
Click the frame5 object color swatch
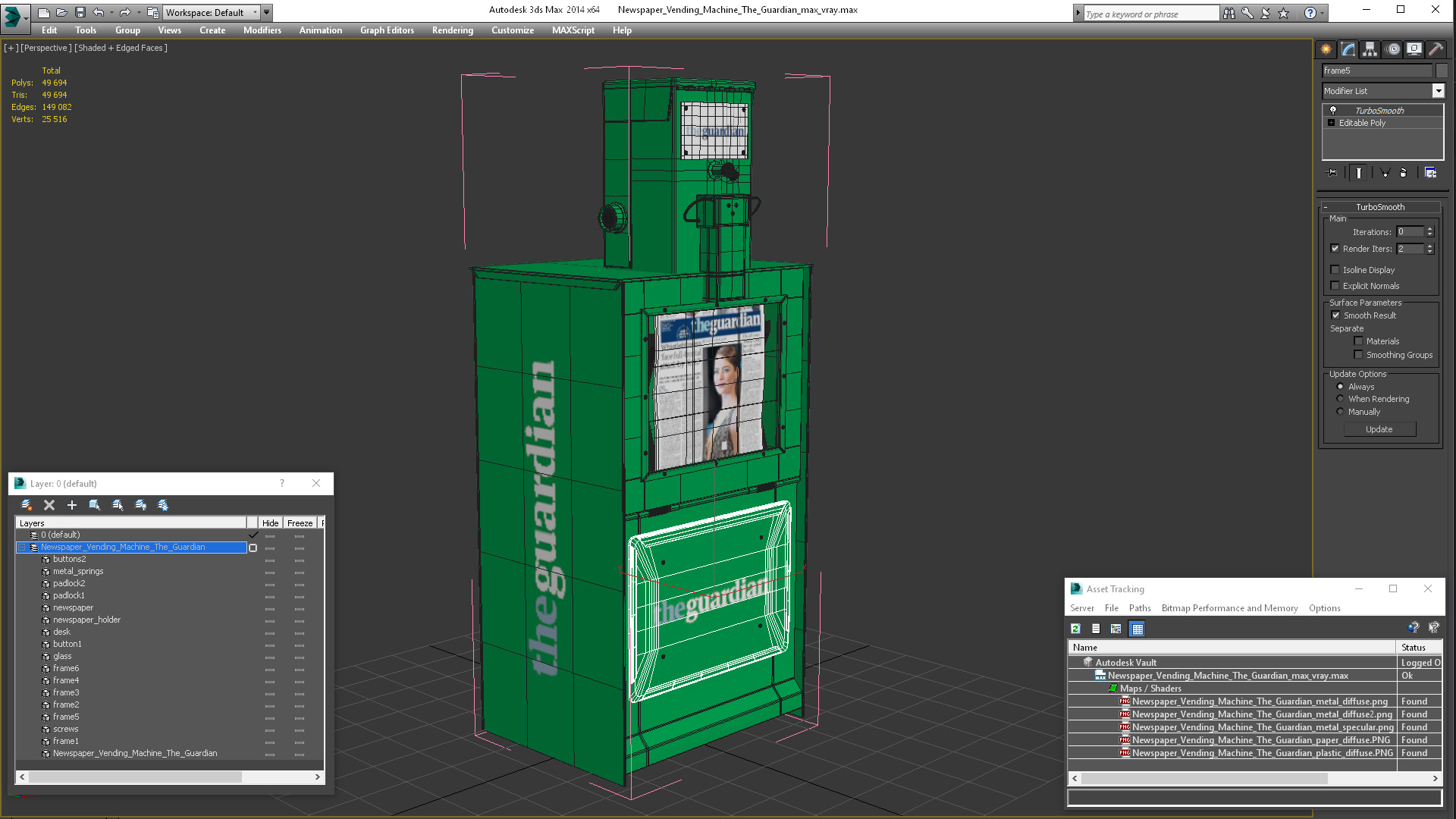coord(1442,71)
